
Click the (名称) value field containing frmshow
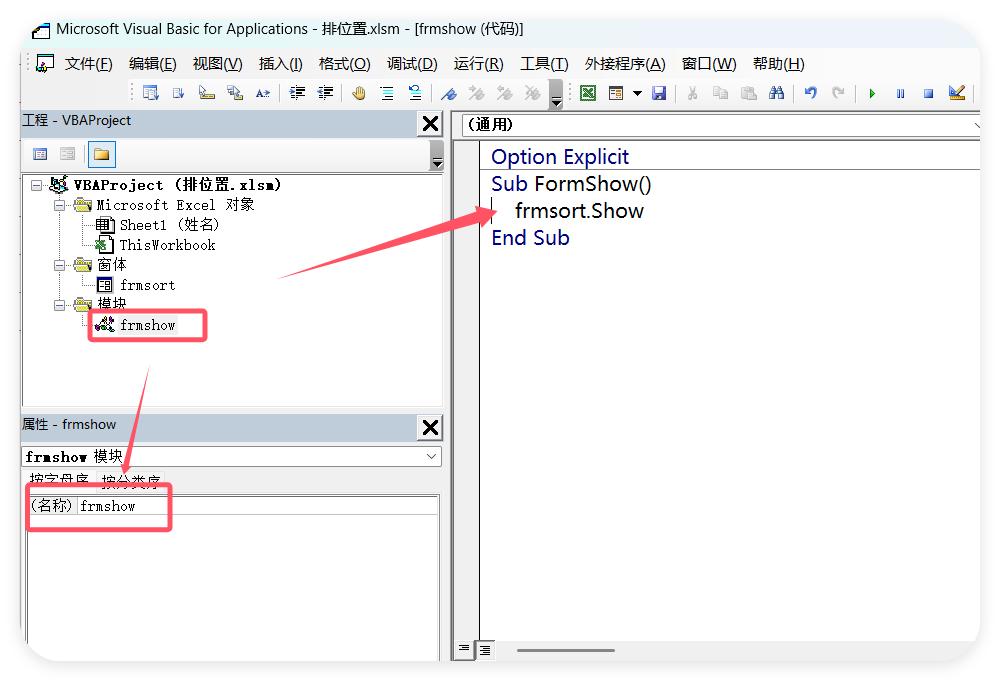257,506
